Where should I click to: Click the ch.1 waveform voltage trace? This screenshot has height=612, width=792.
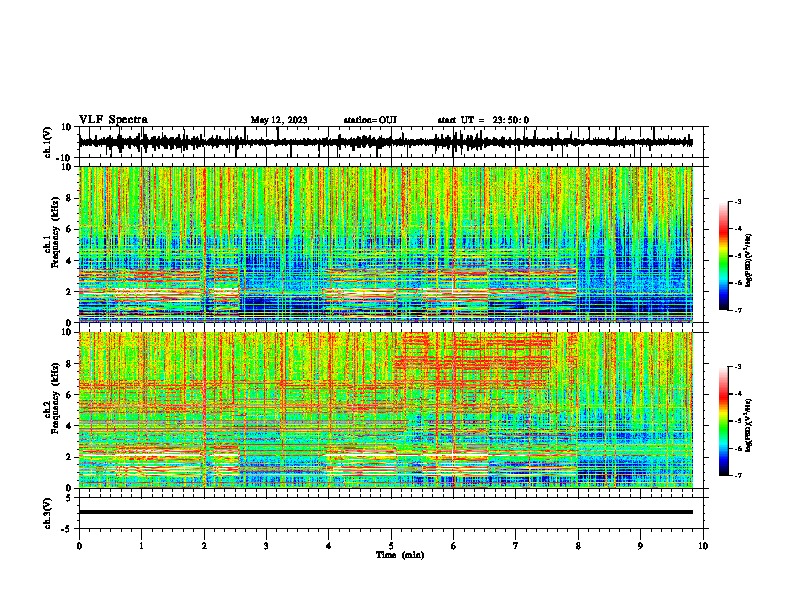point(385,142)
